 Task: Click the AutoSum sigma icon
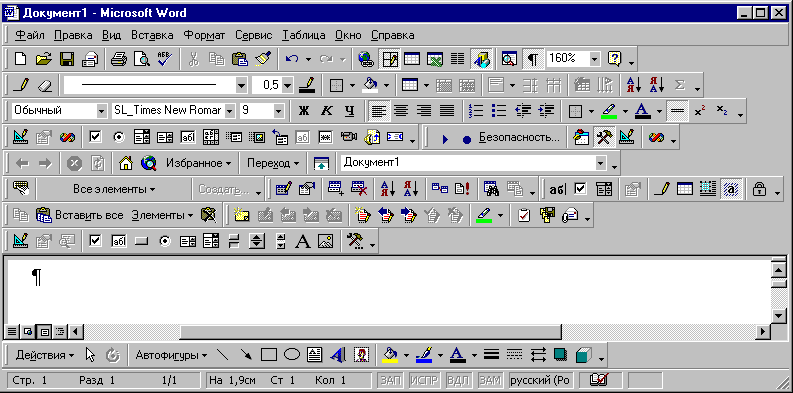click(680, 85)
